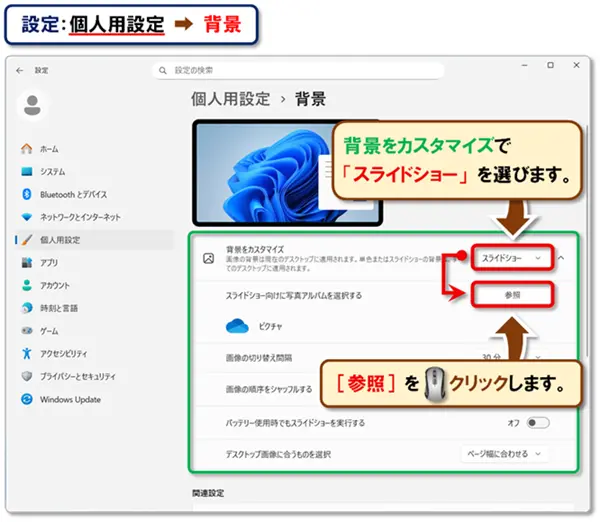The image size is (600, 522).
Task: Click the user profile avatar icon
Action: 33,105
